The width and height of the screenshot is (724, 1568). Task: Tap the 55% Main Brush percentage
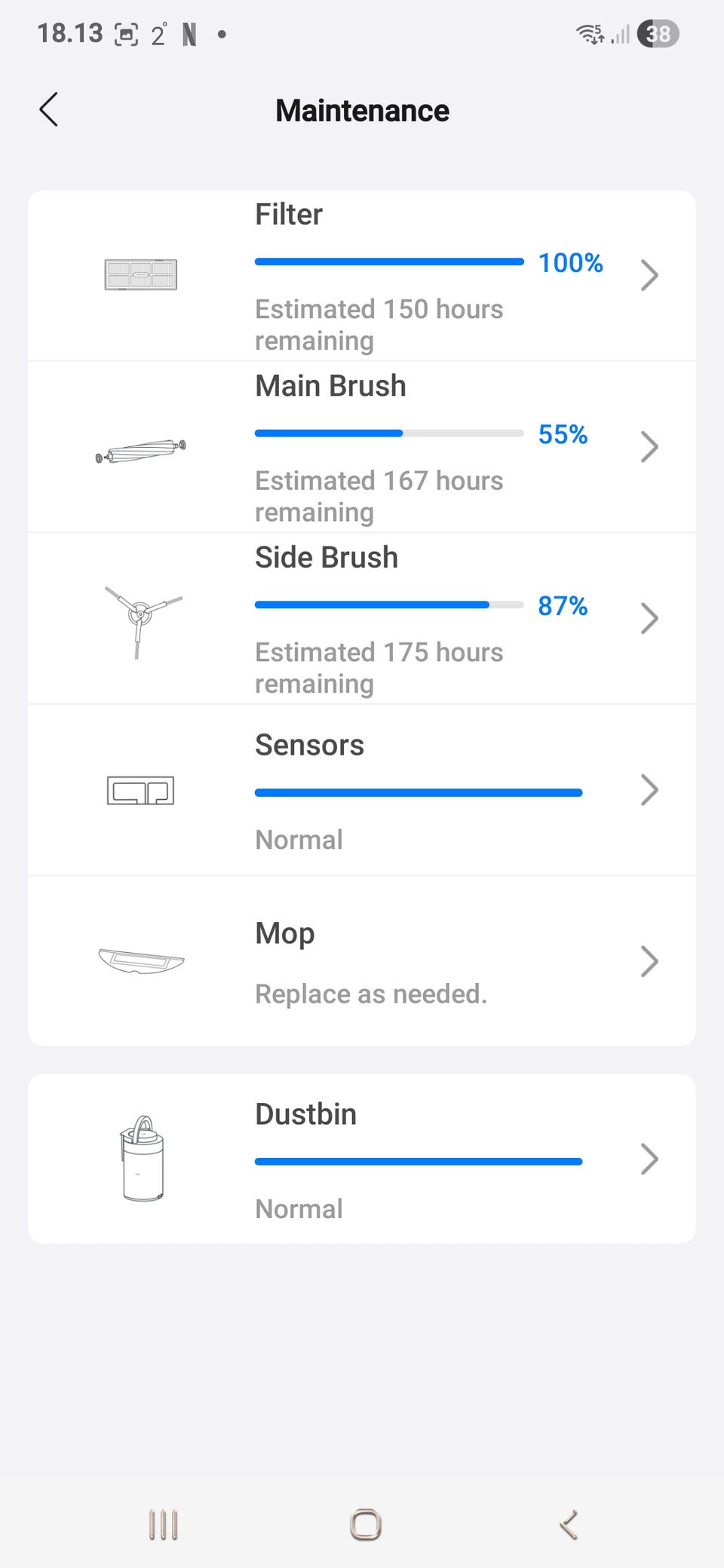pyautogui.click(x=563, y=434)
